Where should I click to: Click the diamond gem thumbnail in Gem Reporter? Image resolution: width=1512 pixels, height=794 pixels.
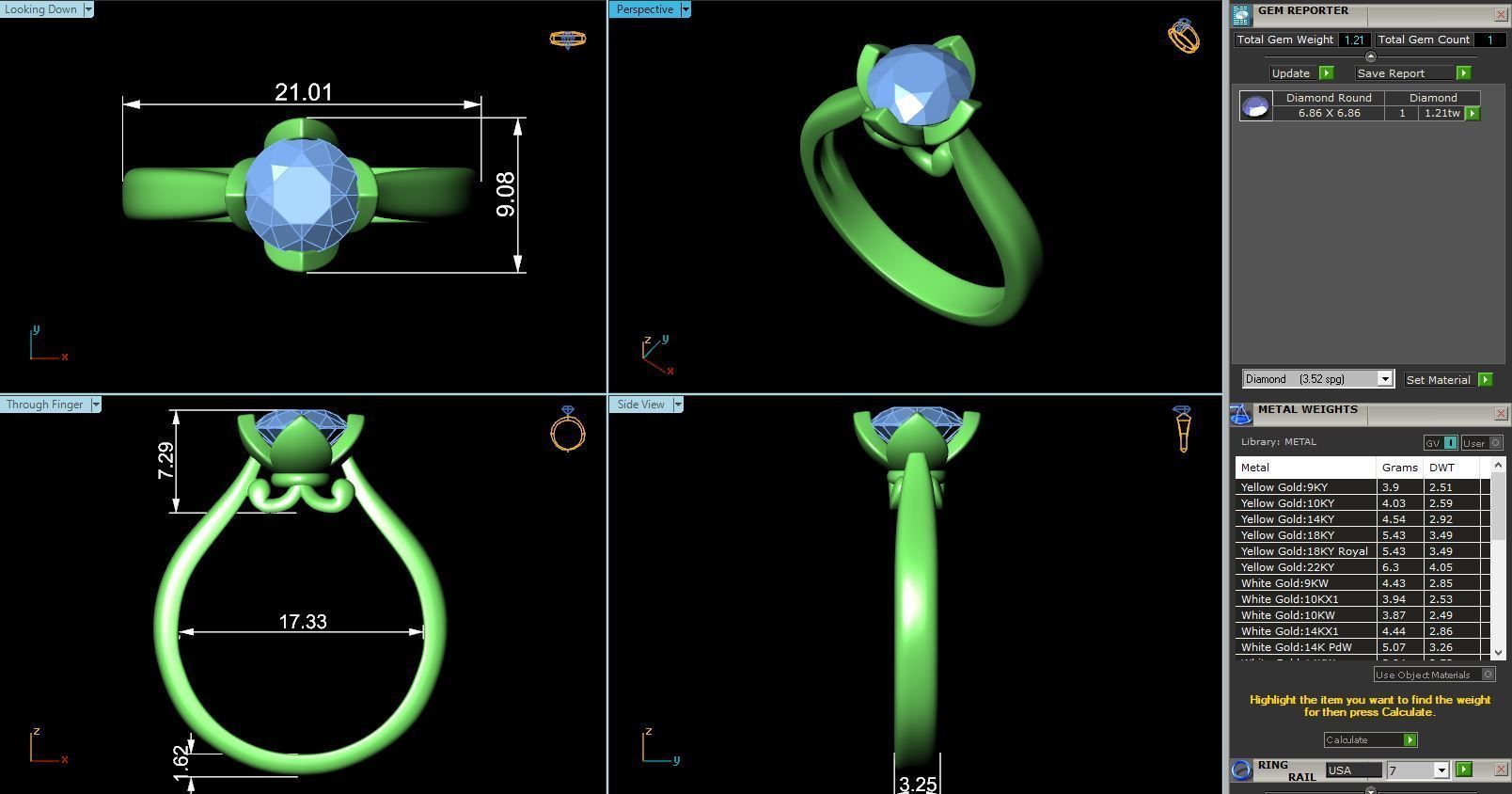tap(1255, 106)
